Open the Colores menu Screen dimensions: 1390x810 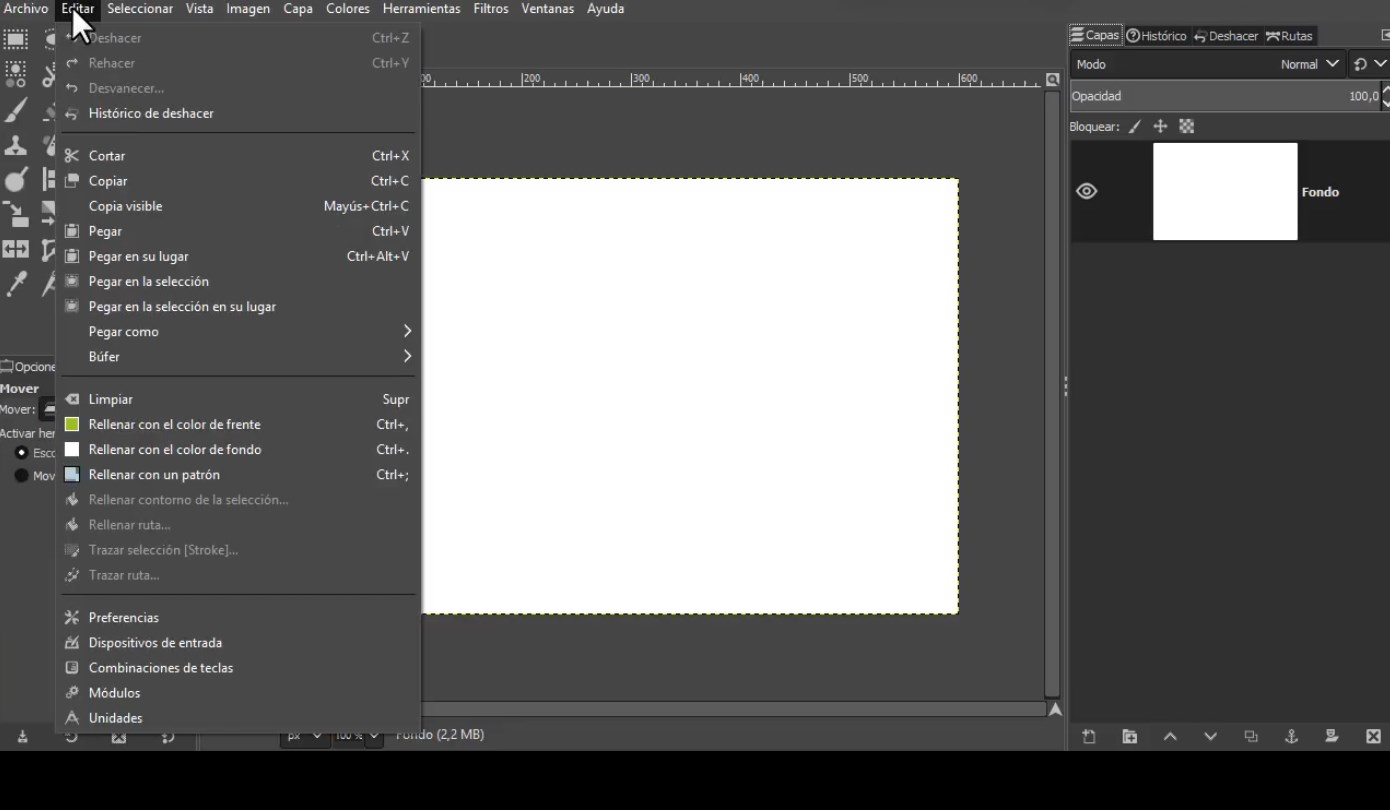pyautogui.click(x=348, y=9)
